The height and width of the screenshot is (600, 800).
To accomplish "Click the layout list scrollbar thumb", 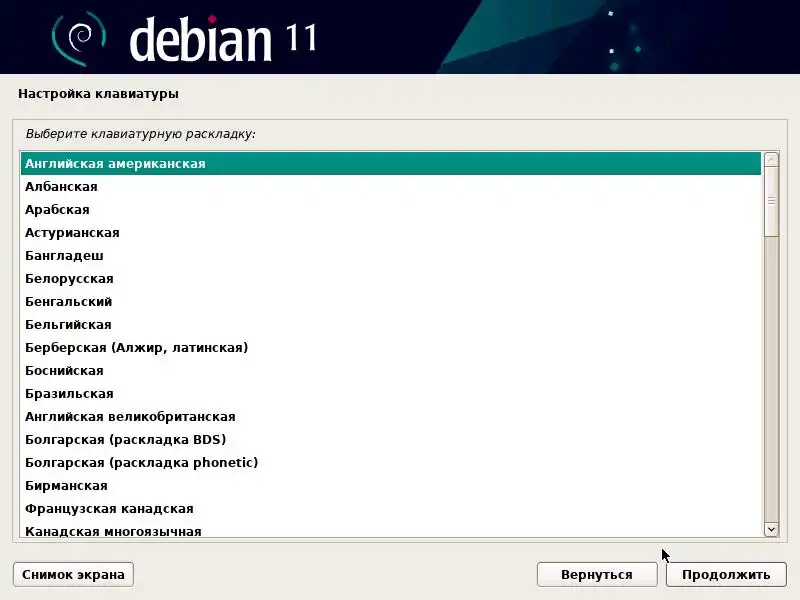I will 771,202.
